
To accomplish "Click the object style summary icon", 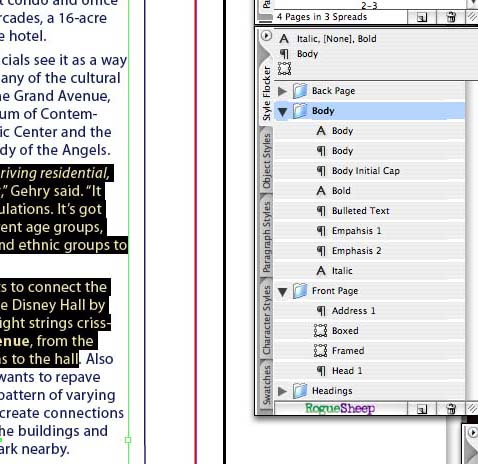I will pyautogui.click(x=284, y=69).
